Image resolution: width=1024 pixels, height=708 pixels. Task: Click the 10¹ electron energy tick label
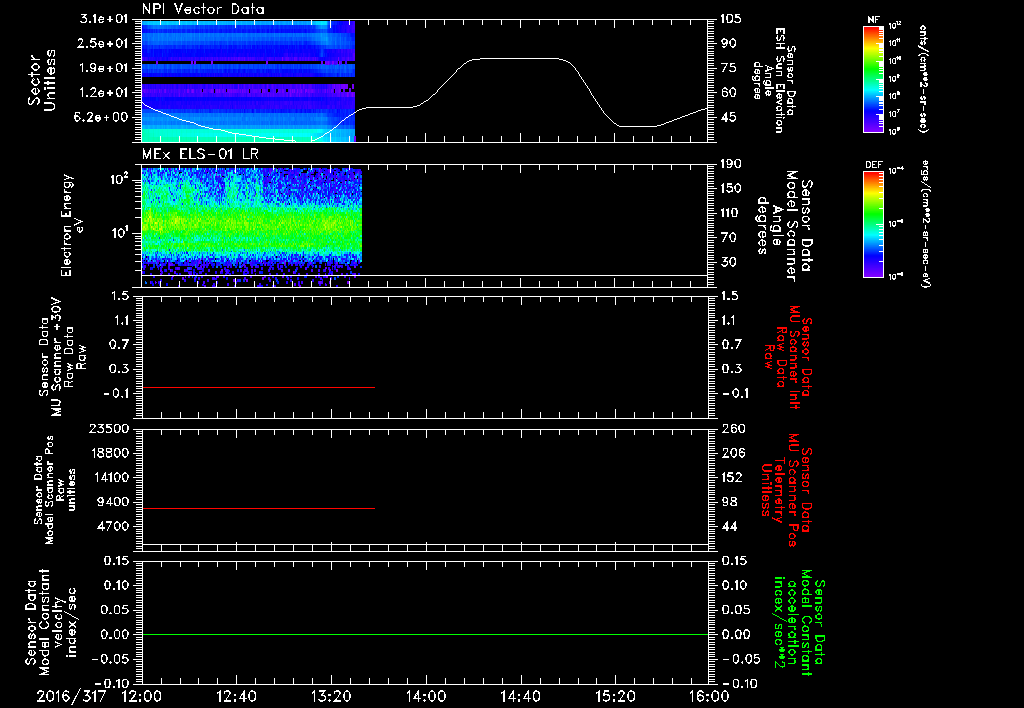pos(120,233)
